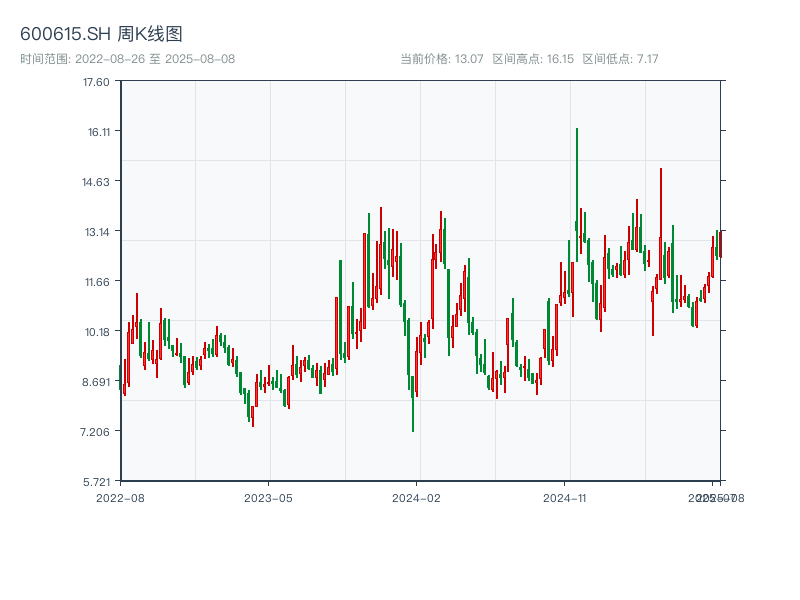Click the y-axis value 8.691

[x=96, y=382]
